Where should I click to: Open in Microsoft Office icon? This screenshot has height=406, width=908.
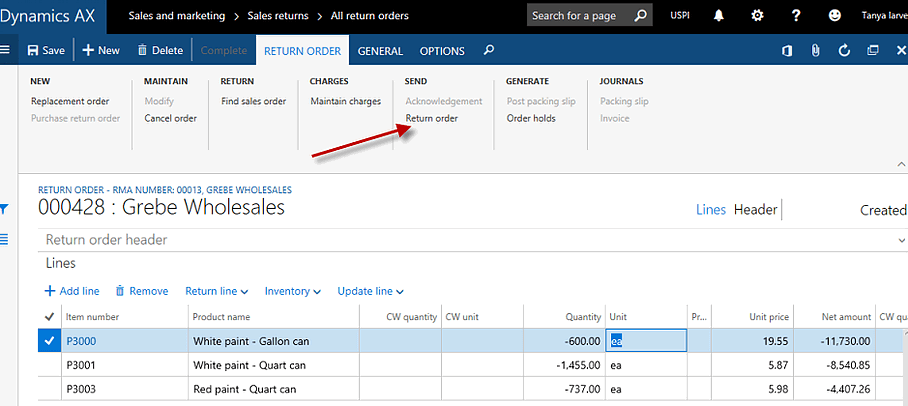click(x=786, y=50)
